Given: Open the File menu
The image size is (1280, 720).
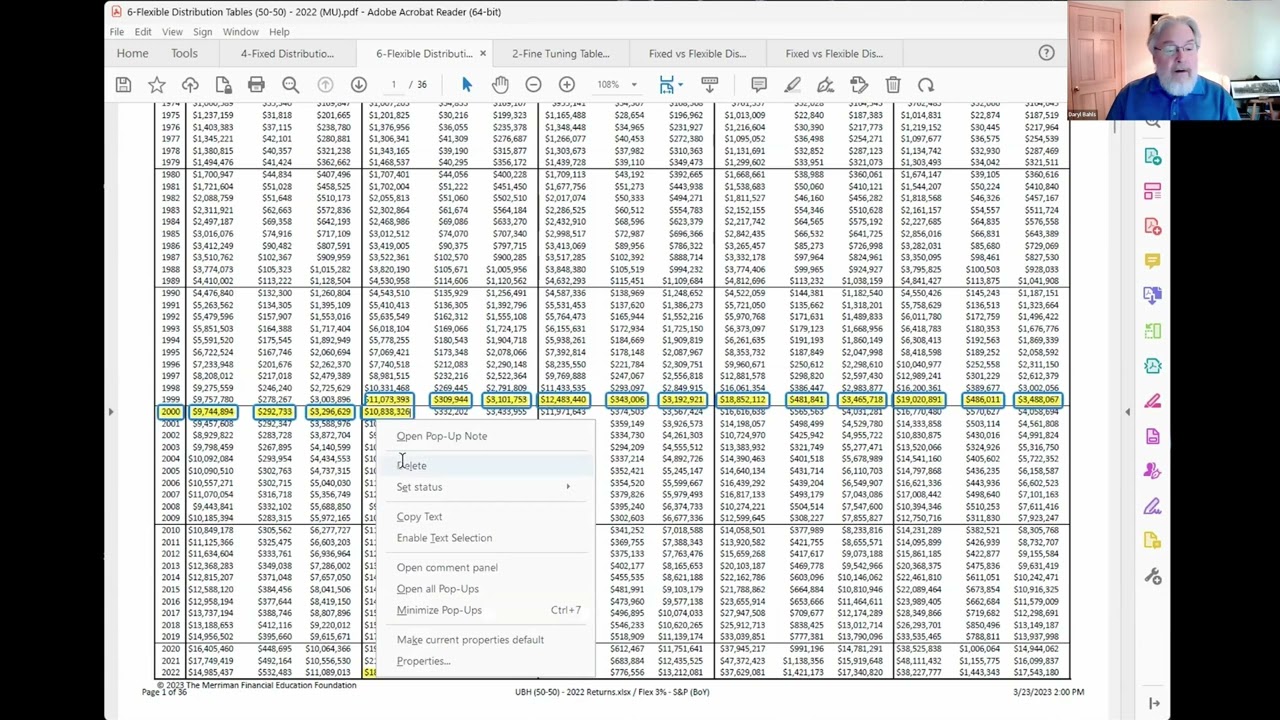Looking at the screenshot, I should click(x=117, y=32).
